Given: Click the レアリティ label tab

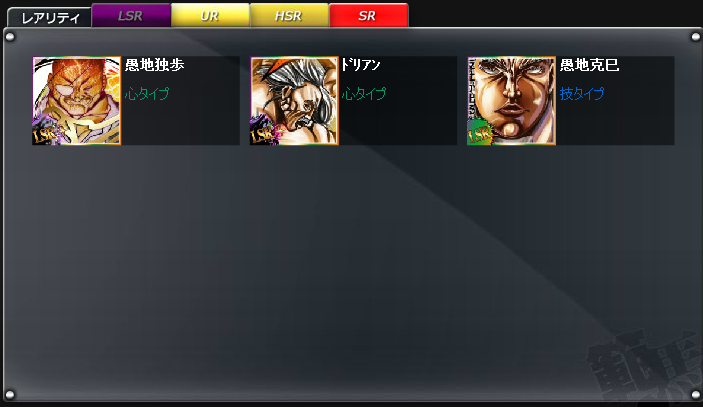Looking at the screenshot, I should pyautogui.click(x=50, y=18).
